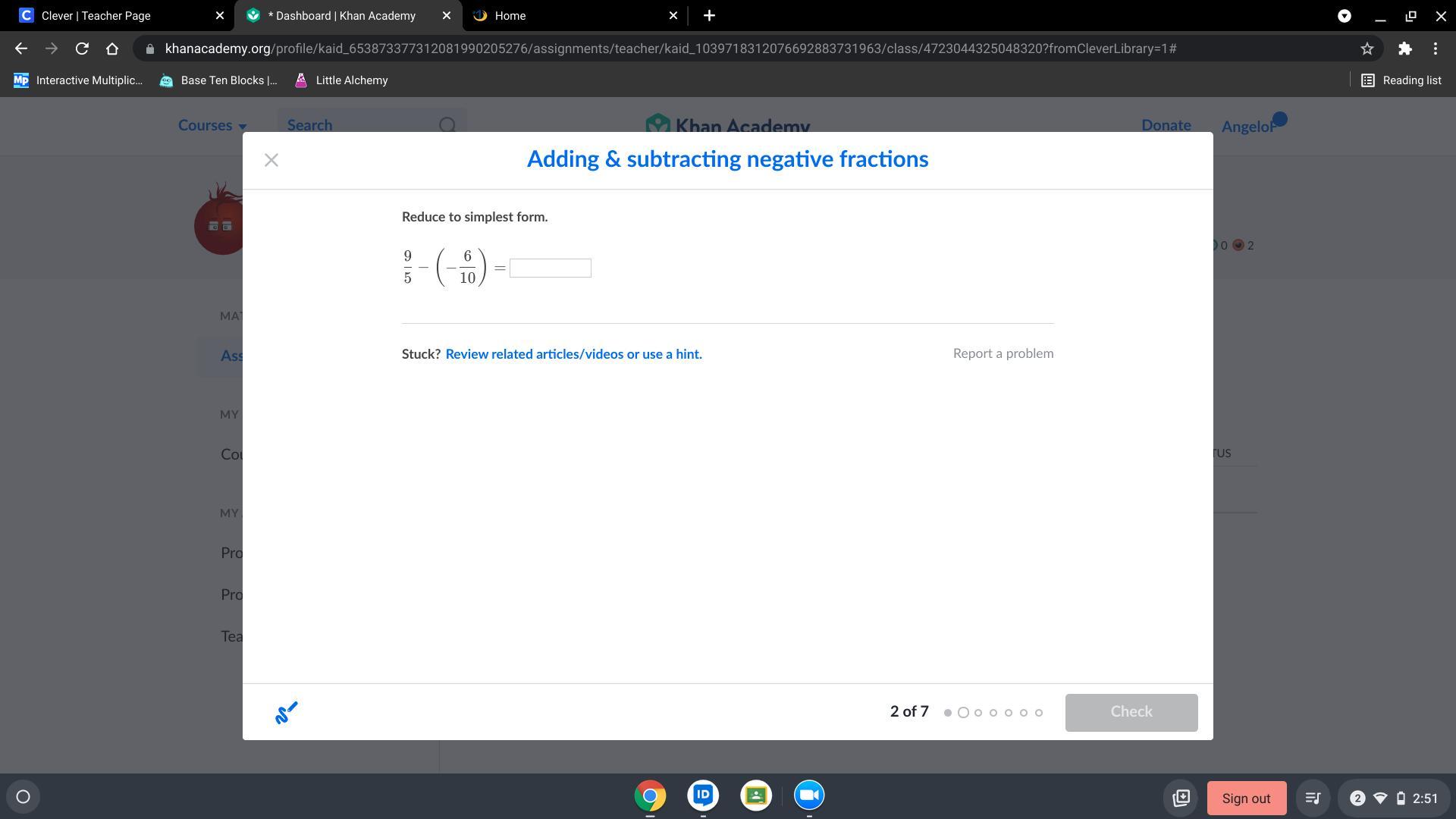Click the answer input box
1456x819 pixels.
point(551,268)
